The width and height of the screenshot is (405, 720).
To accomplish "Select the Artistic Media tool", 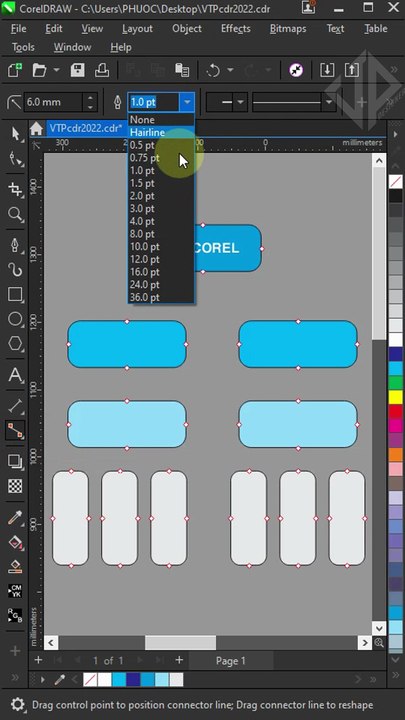I will [16, 270].
